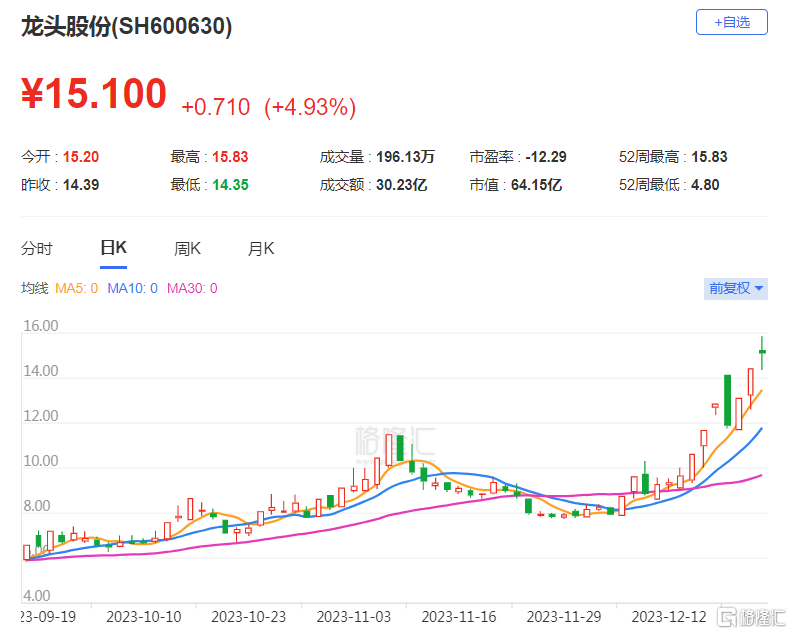Image resolution: width=792 pixels, height=634 pixels.
Task: Click the 市盈率 value -12.29
Action: (x=546, y=157)
